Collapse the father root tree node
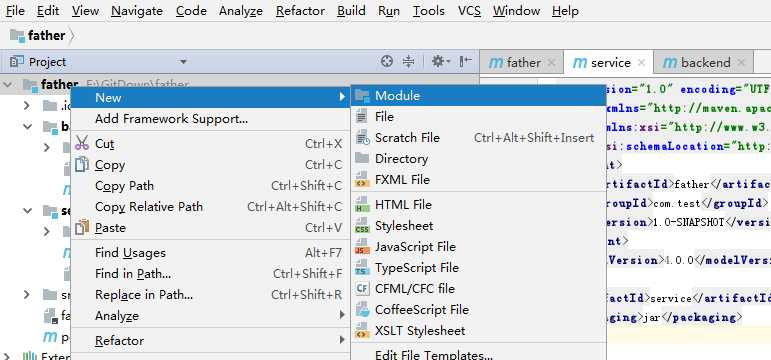Image resolution: width=771 pixels, height=360 pixels. 7,85
